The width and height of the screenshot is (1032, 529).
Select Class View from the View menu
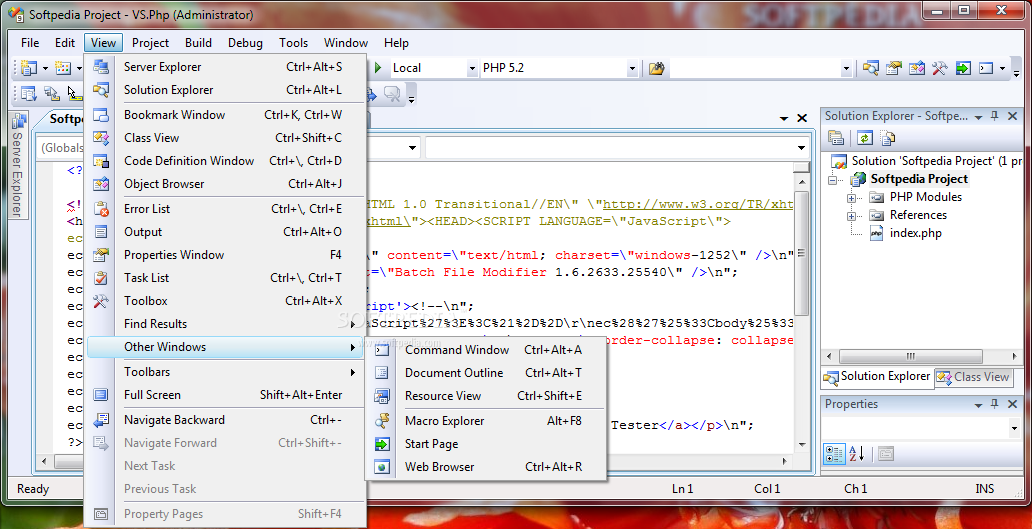[225, 138]
